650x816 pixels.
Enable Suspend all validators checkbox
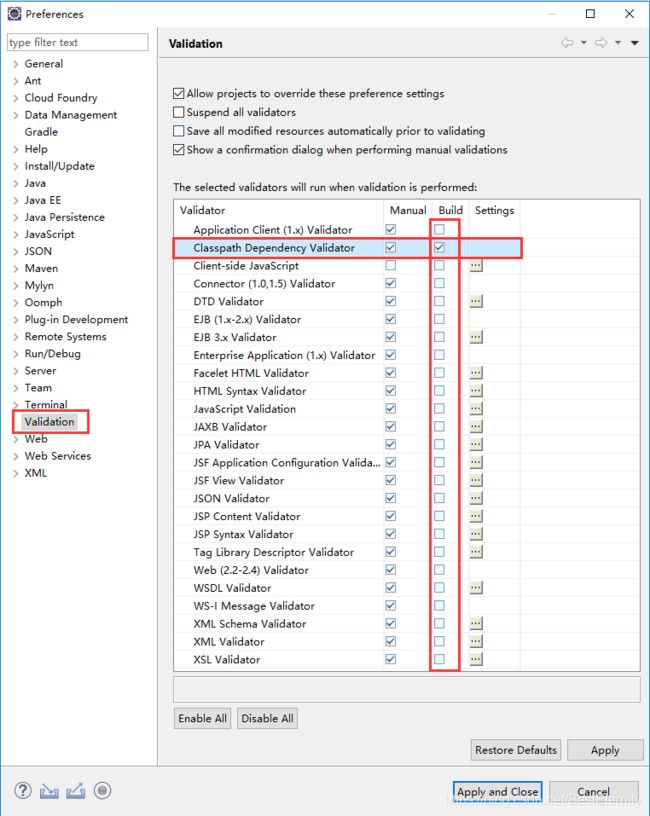(x=179, y=112)
